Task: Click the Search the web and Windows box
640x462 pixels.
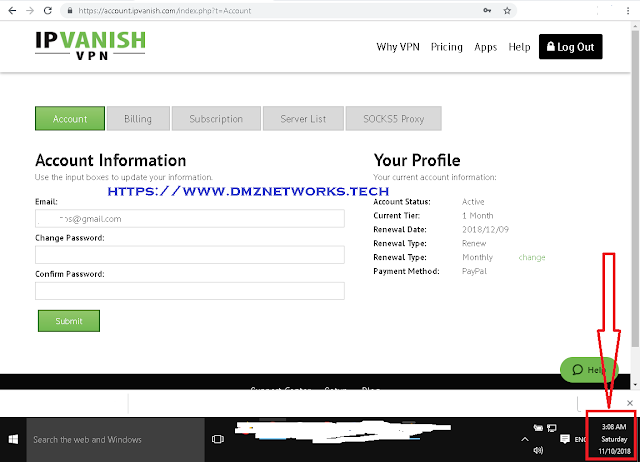Action: (116, 440)
